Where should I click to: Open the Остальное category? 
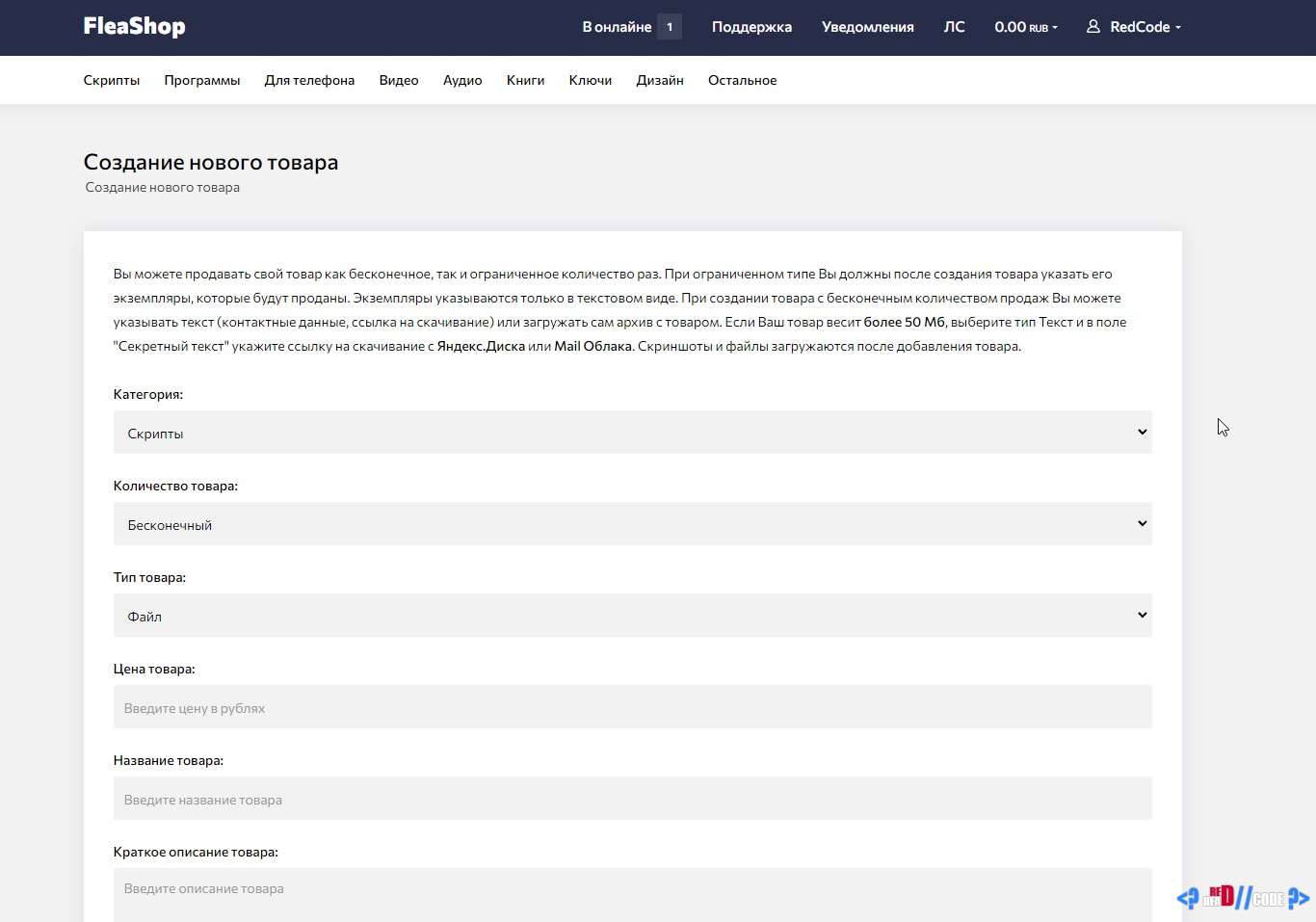(742, 80)
